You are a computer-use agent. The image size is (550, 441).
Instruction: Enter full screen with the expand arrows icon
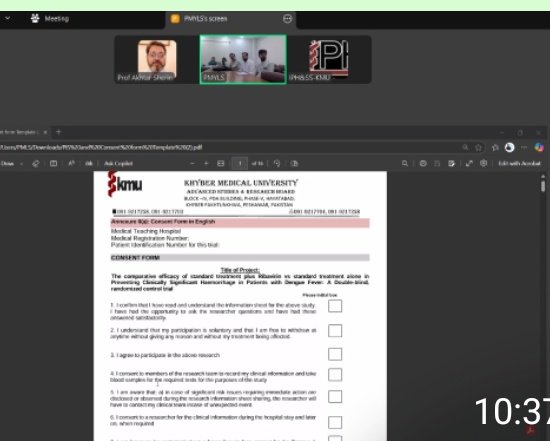coord(469,163)
